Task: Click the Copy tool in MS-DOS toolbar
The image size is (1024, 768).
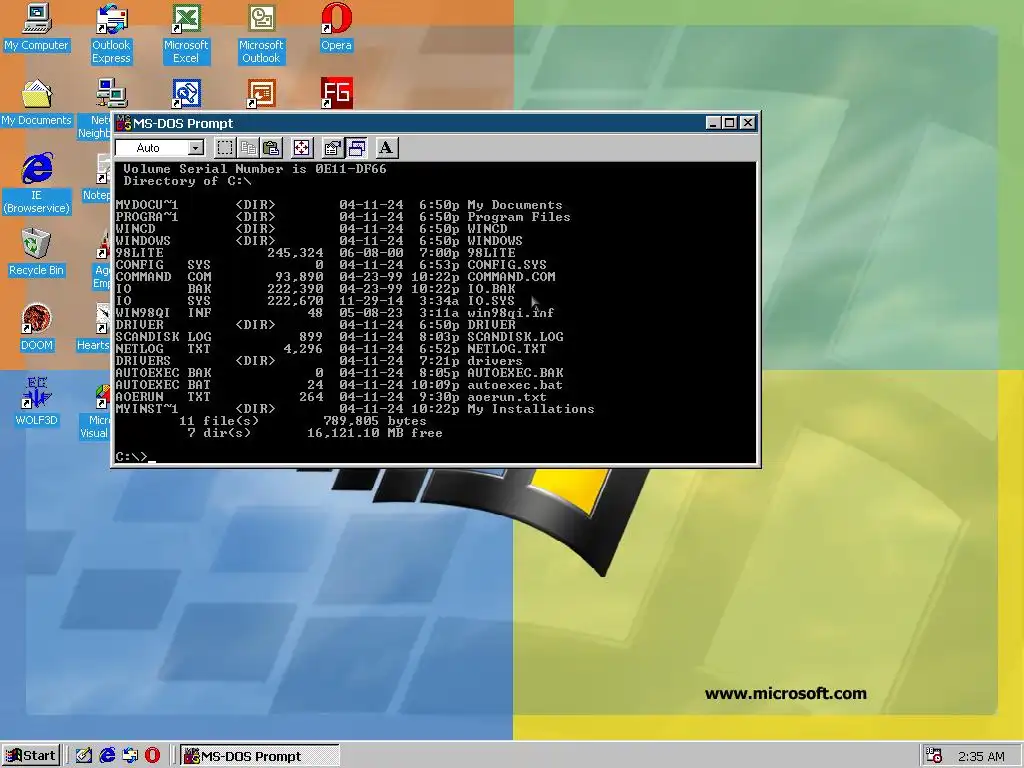Action: pos(248,148)
